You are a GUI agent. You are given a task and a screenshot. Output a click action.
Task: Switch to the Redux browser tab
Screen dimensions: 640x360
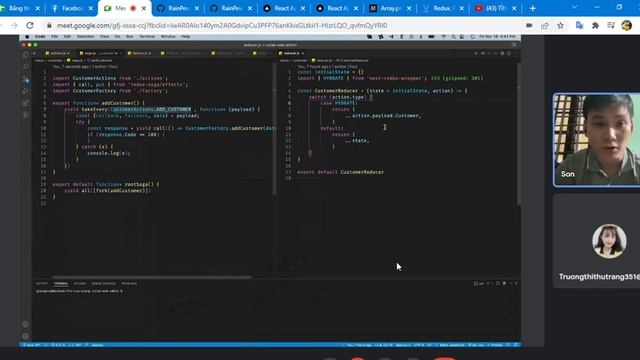coord(443,8)
